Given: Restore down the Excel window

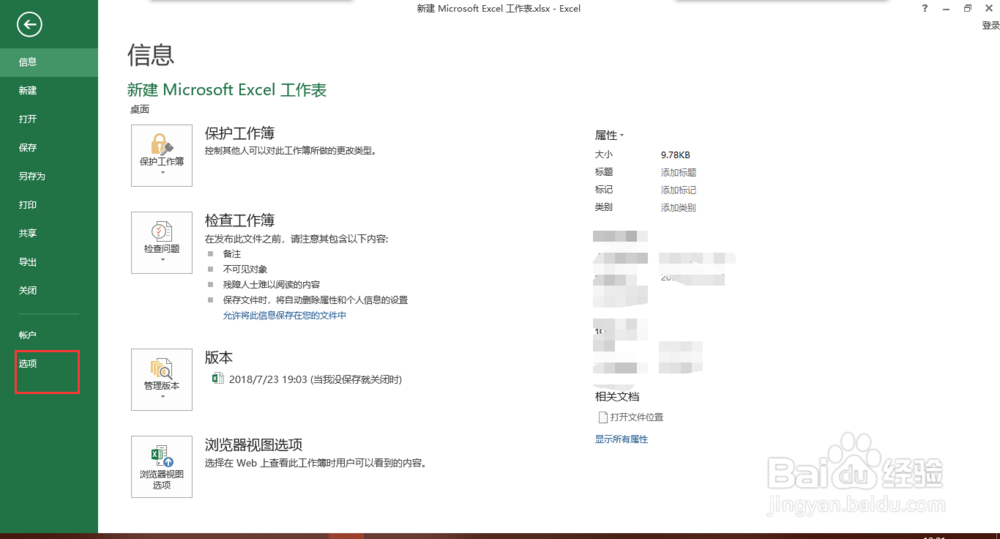Looking at the screenshot, I should (x=967, y=8).
